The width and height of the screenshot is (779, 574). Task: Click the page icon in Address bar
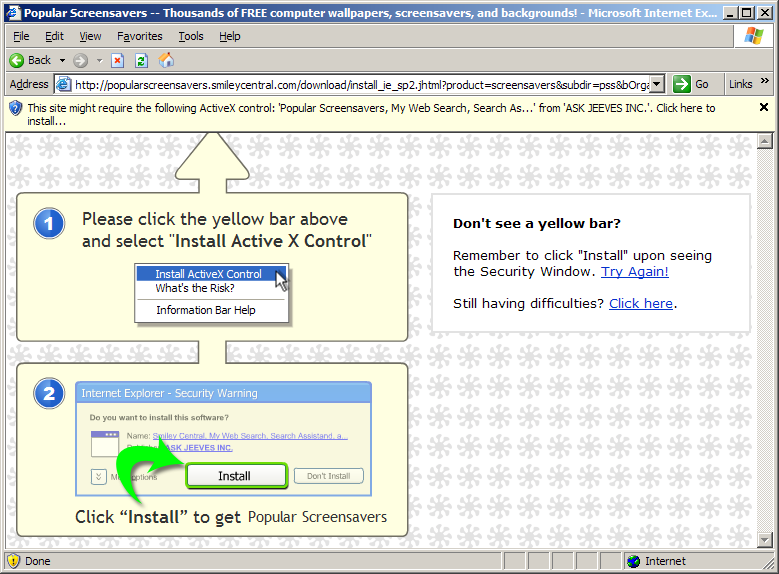63,84
